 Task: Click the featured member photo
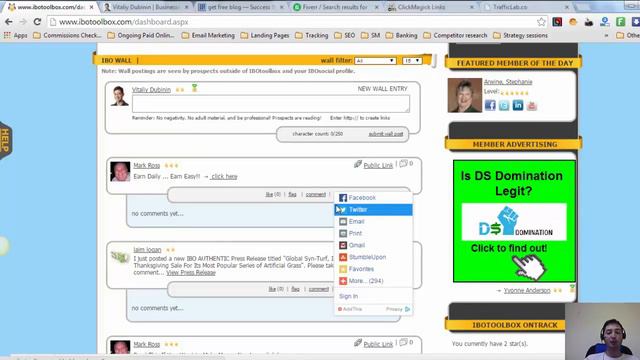464,95
